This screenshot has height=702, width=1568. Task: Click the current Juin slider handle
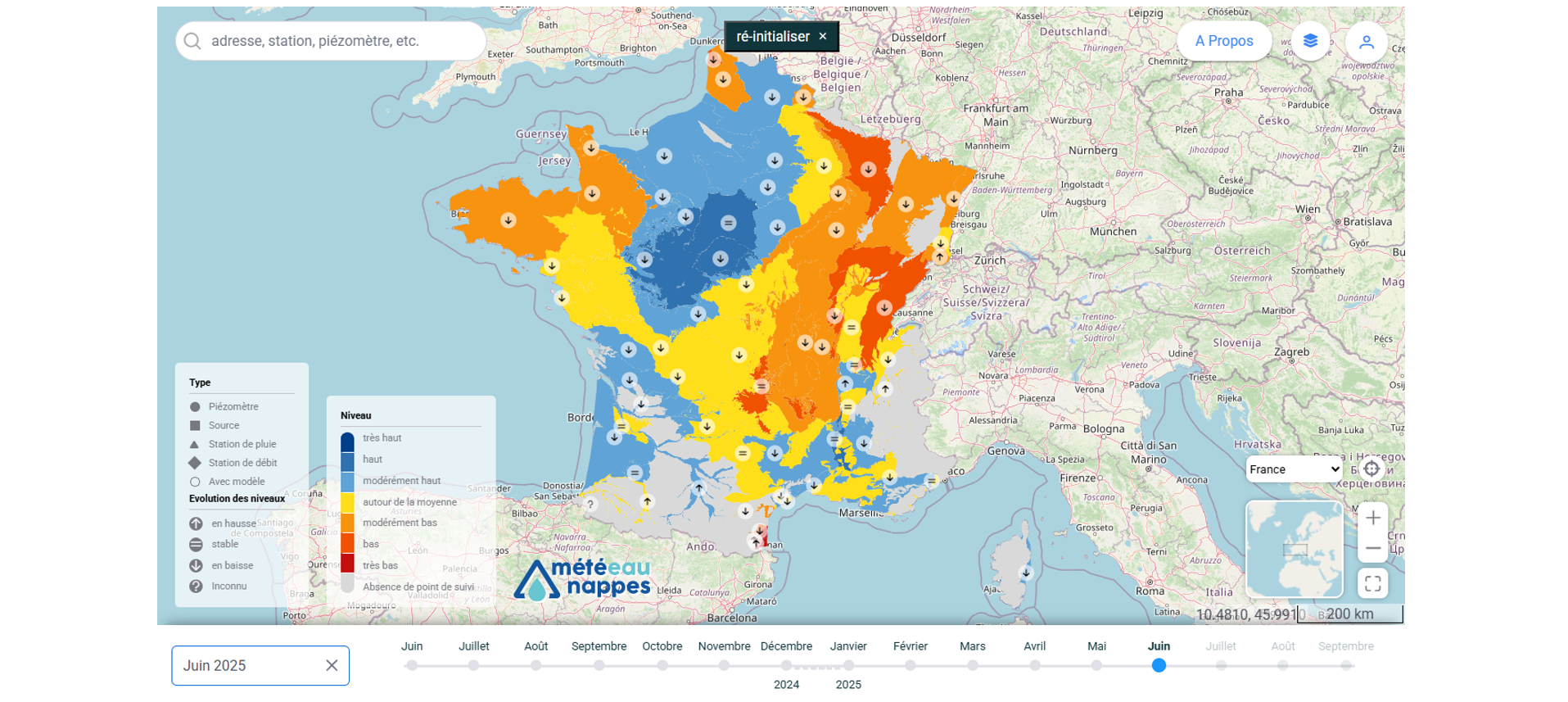click(x=1159, y=665)
